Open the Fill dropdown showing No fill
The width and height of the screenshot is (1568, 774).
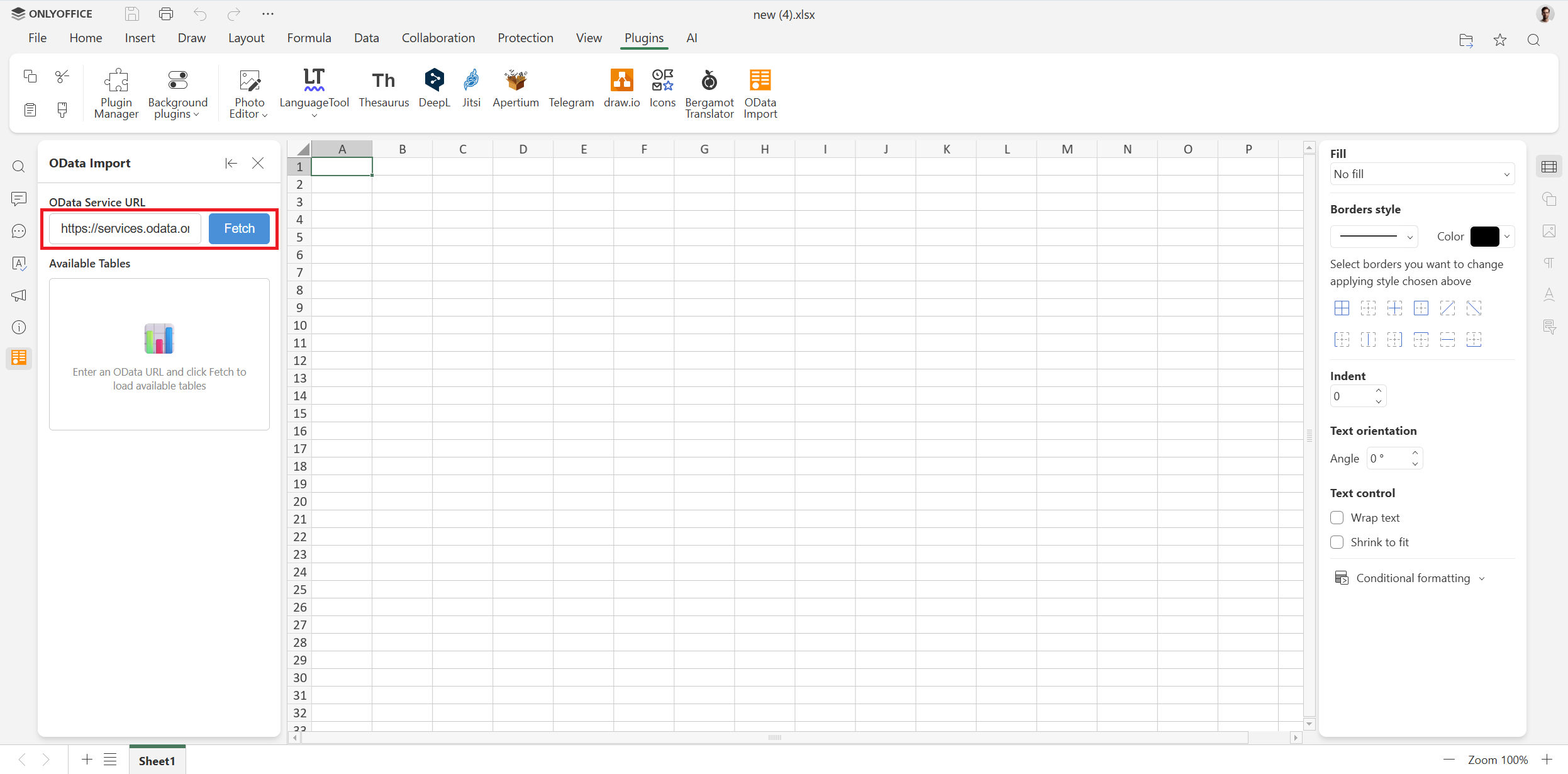tap(1421, 174)
